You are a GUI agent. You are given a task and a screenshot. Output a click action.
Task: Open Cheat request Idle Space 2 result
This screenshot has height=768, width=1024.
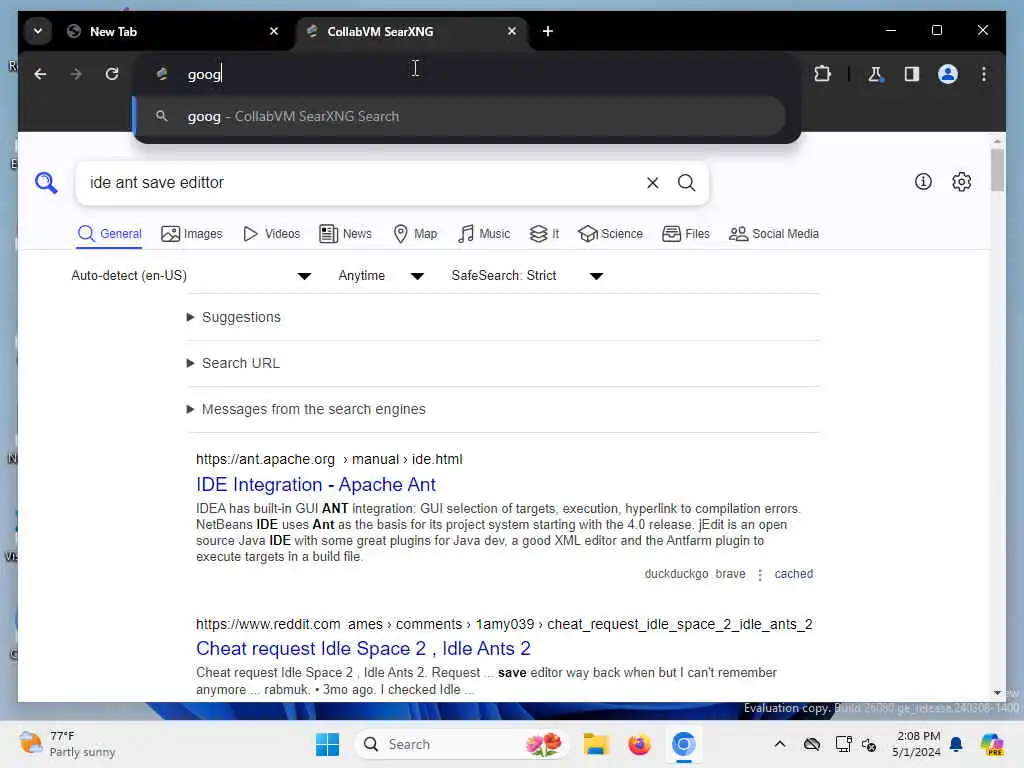pyautogui.click(x=363, y=648)
